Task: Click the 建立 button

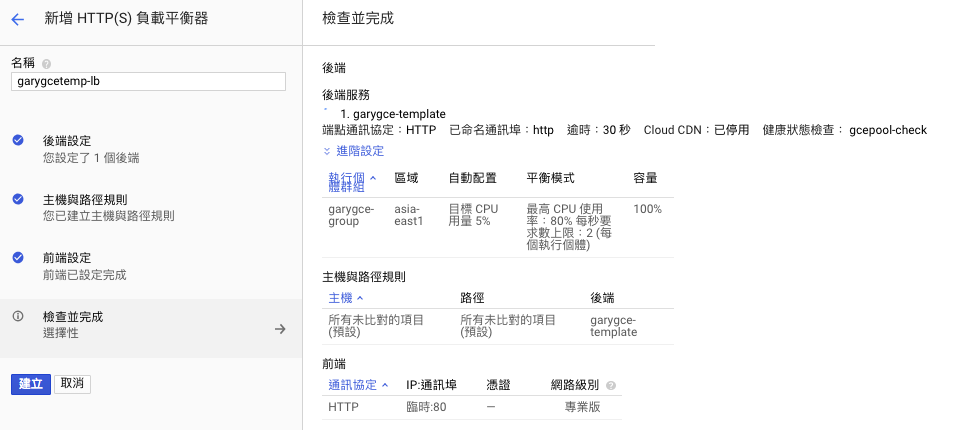Action: pyautogui.click(x=31, y=384)
